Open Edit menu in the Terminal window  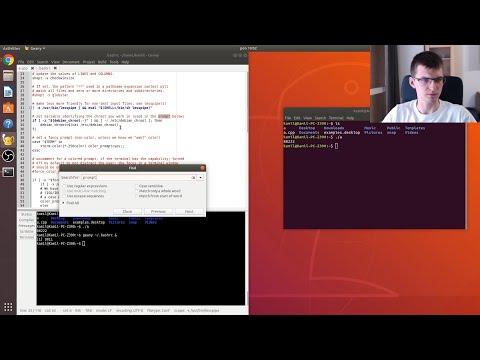coord(297,118)
